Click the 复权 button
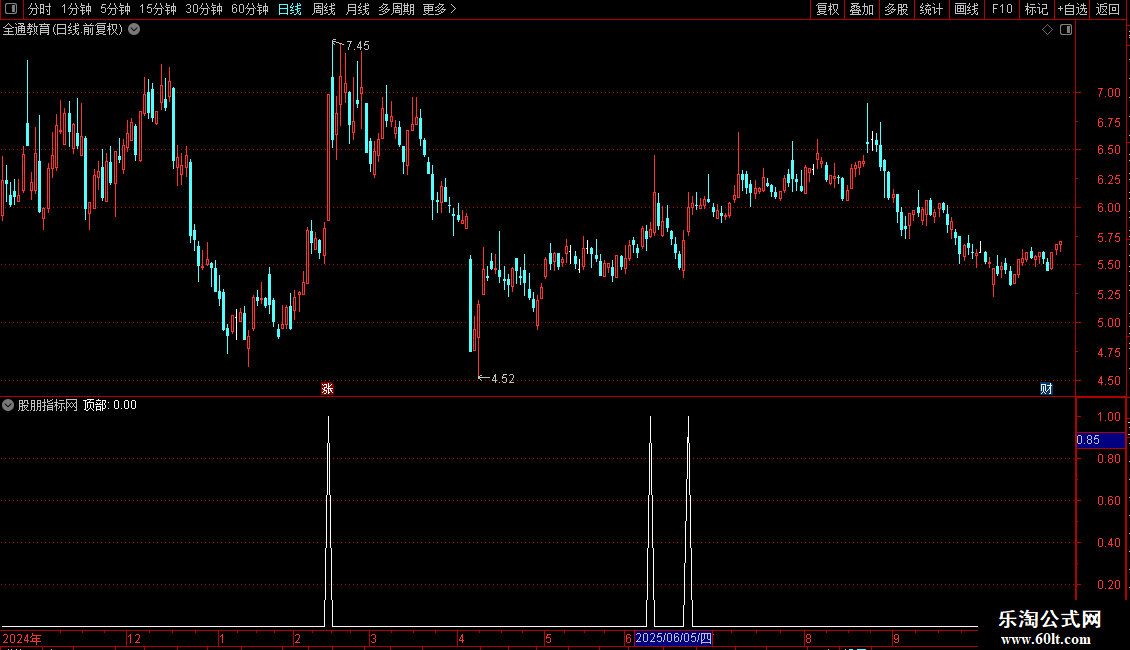The height and width of the screenshot is (650, 1130). pos(827,9)
